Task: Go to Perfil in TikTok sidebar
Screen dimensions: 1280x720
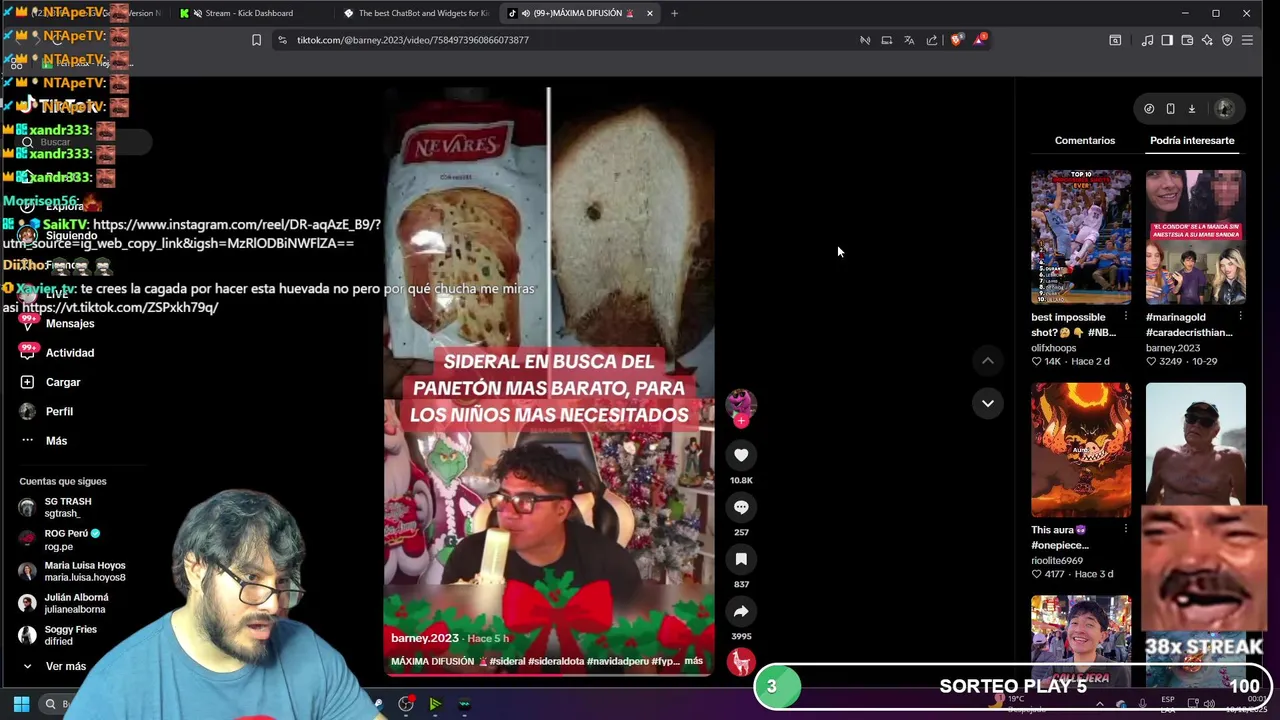Action: point(59,411)
